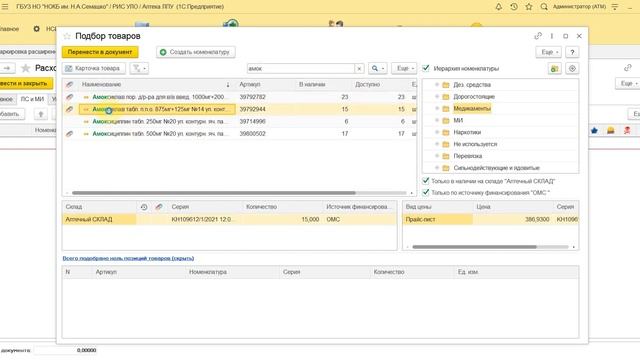Open the Еще dropdown beside search
Image resolution: width=640 pixels, height=360 pixels.
pyautogui.click(x=404, y=69)
